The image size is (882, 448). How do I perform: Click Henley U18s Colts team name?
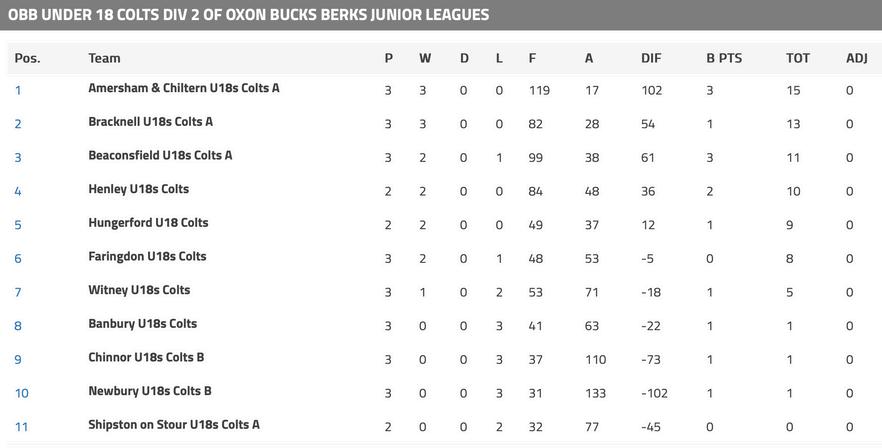point(138,189)
